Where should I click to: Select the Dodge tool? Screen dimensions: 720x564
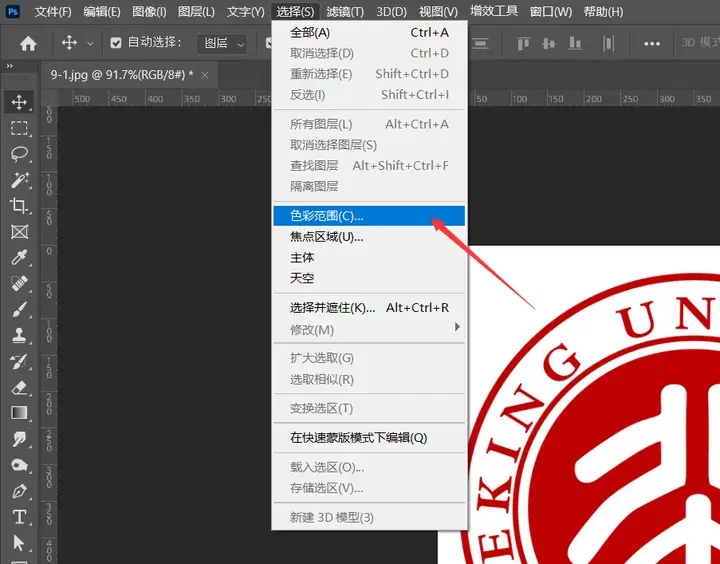tap(19, 465)
